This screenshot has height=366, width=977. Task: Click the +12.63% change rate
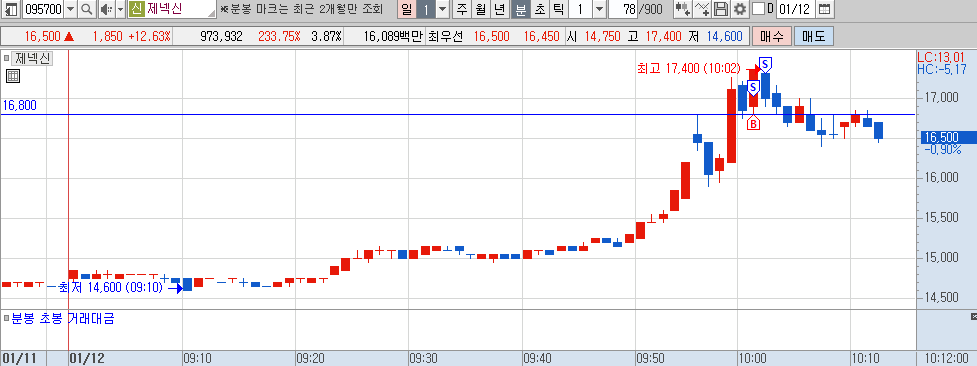(150, 36)
